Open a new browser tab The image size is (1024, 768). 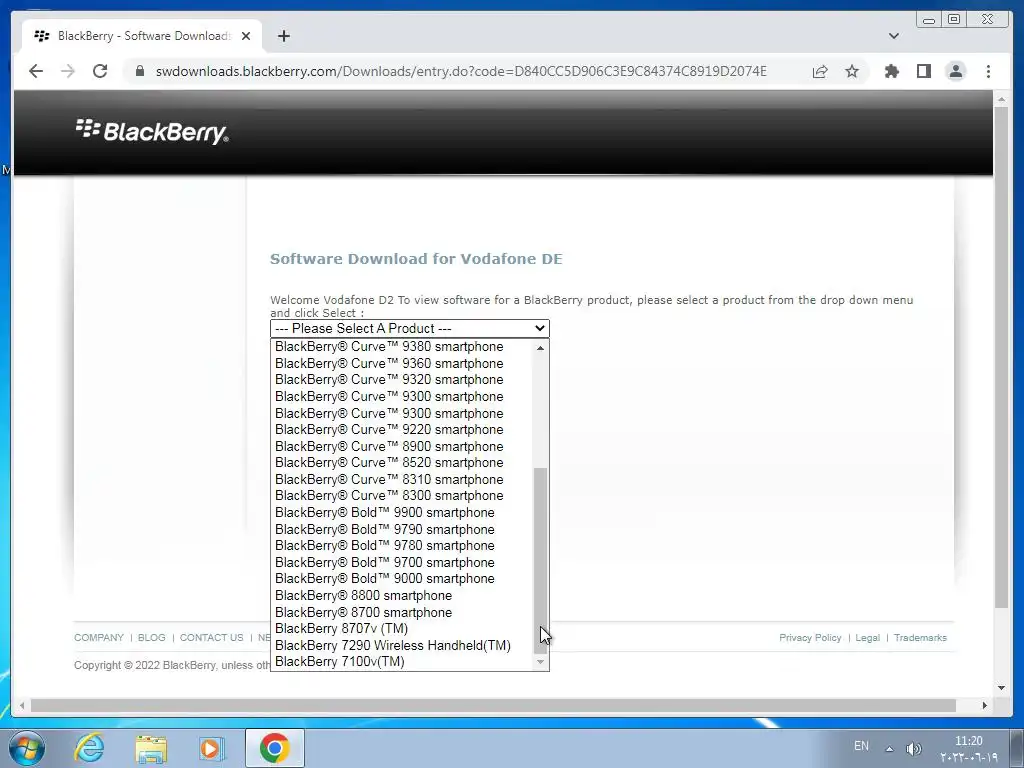(x=283, y=36)
